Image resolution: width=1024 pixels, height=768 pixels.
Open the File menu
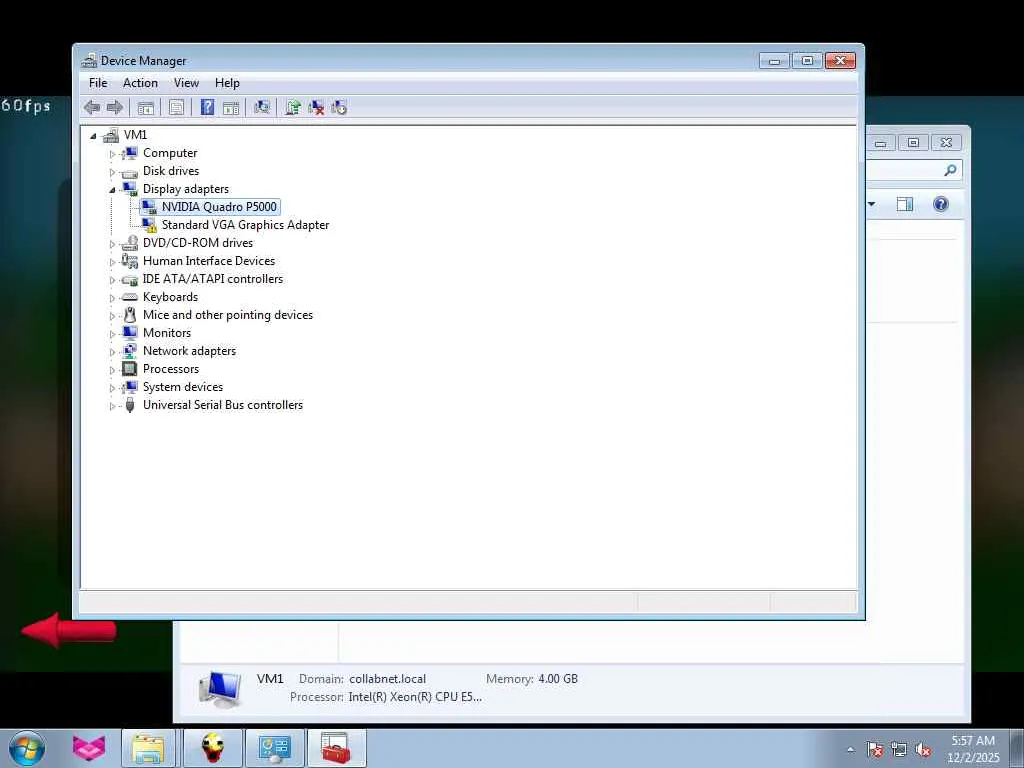click(x=98, y=83)
